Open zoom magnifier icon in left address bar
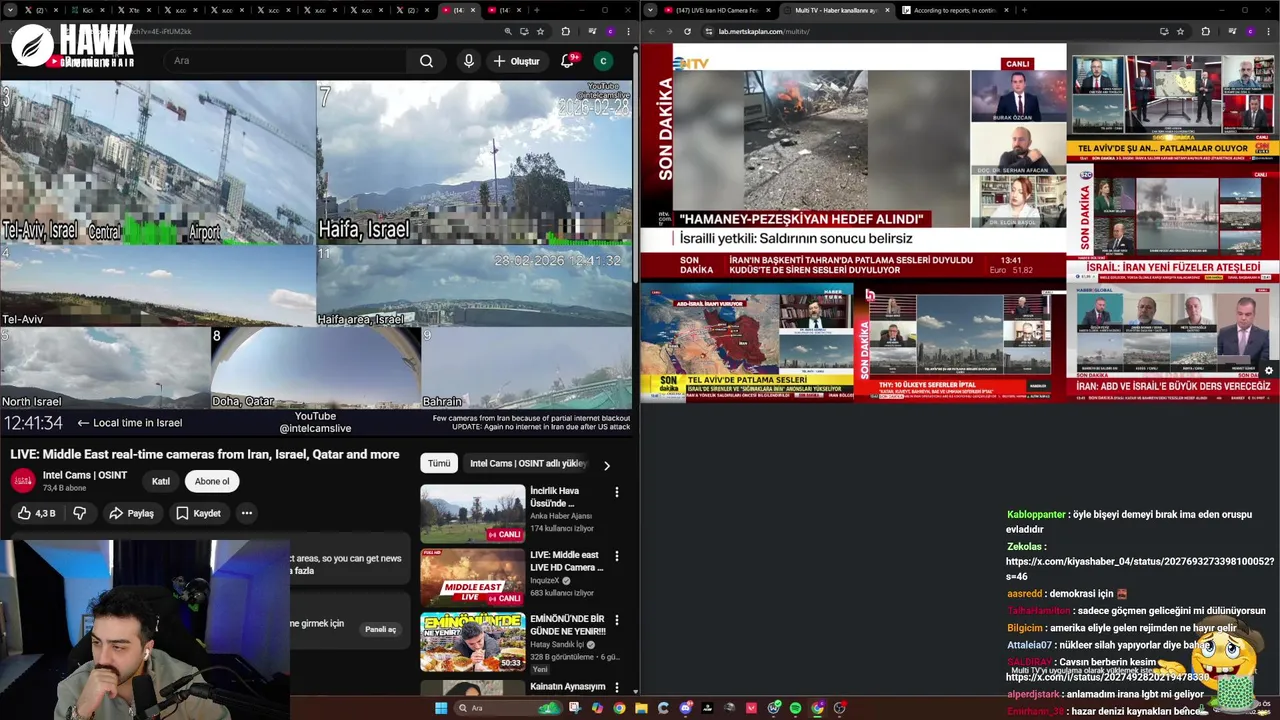This screenshot has width=1280, height=720. coord(508,31)
